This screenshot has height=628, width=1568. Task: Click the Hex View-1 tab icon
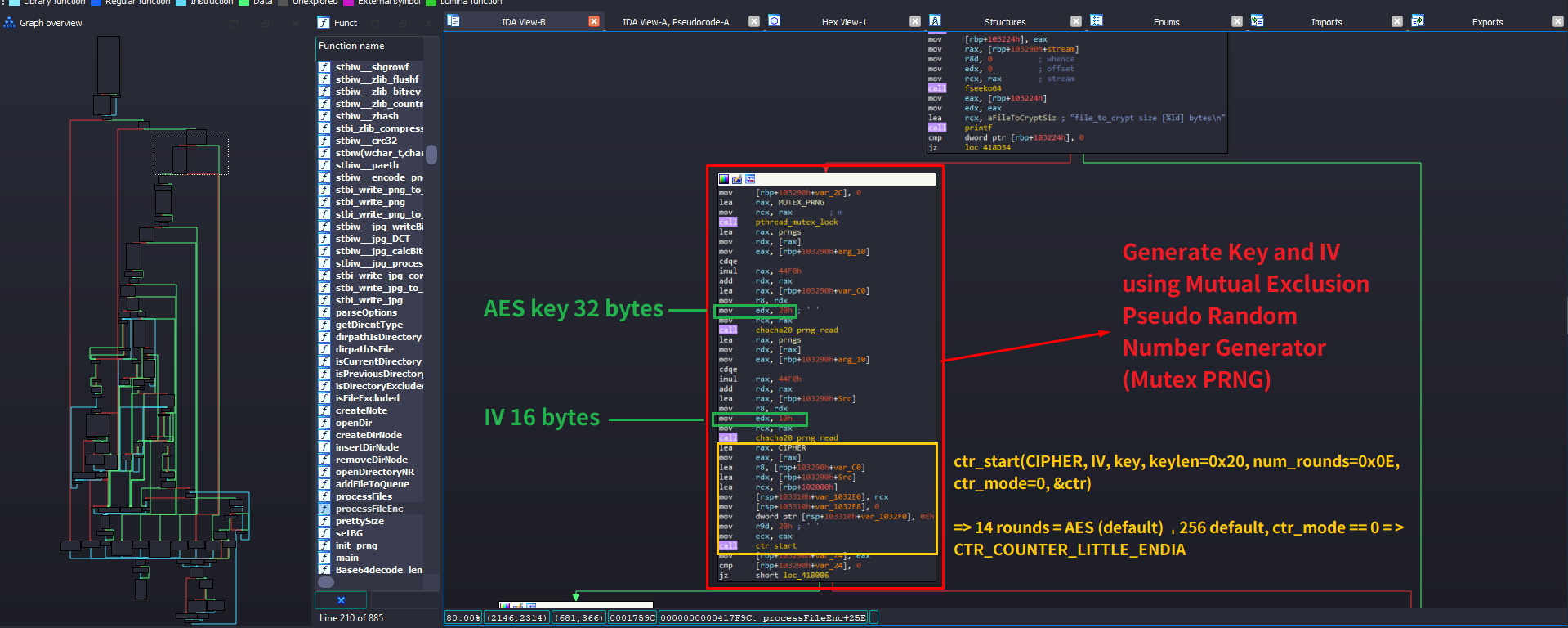[774, 21]
